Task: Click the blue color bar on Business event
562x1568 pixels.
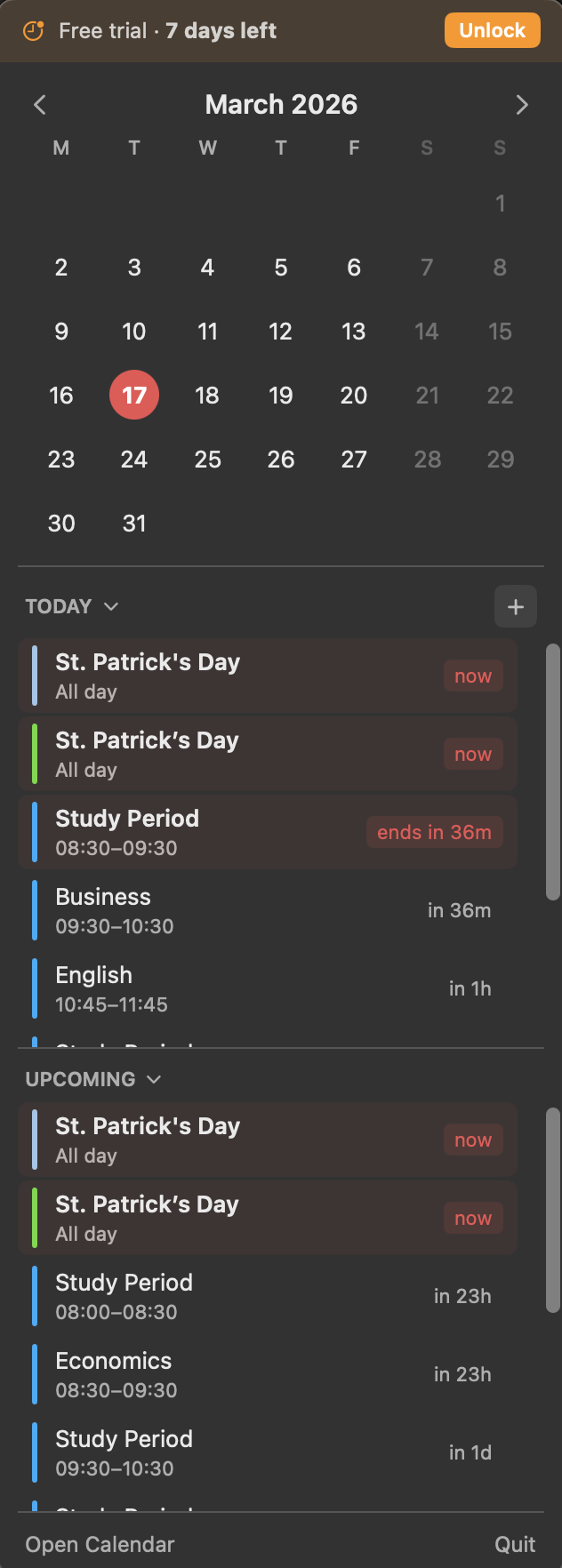Action: [36, 909]
